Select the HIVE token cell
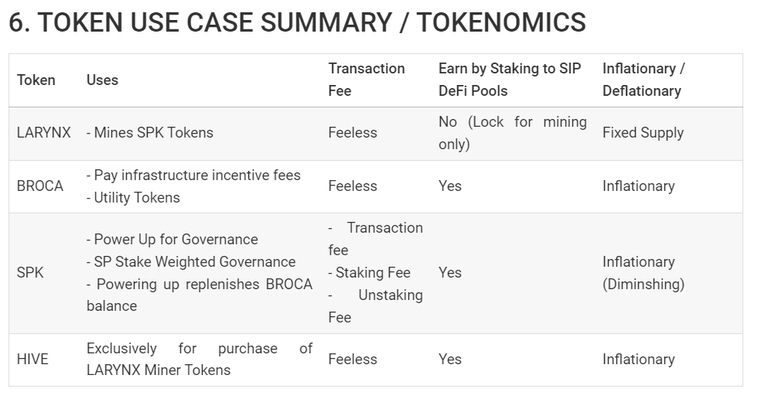The width and height of the screenshot is (768, 402). click(x=33, y=359)
